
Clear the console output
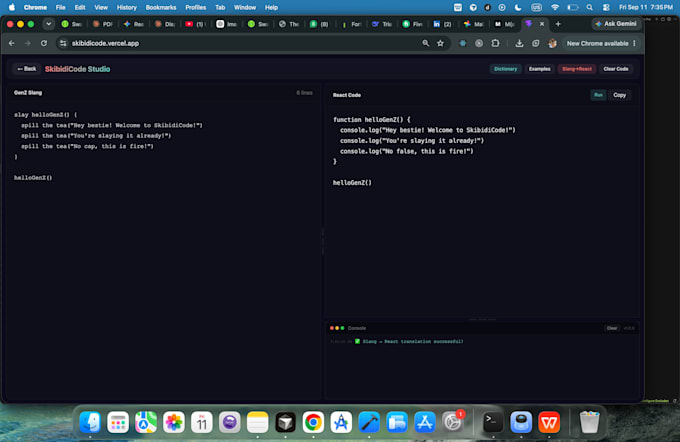[611, 328]
